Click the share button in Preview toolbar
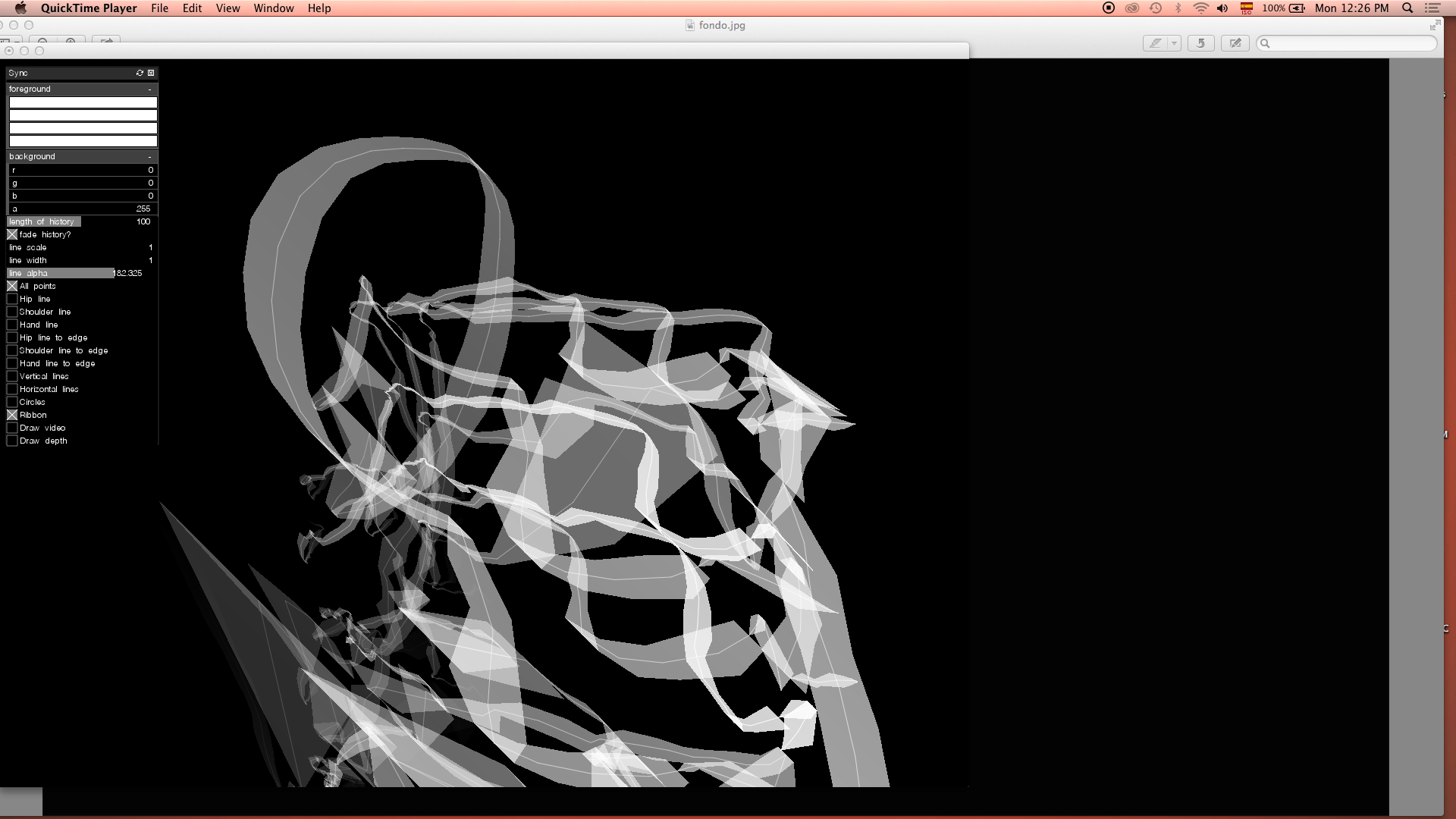The width and height of the screenshot is (1456, 819). coord(107,39)
